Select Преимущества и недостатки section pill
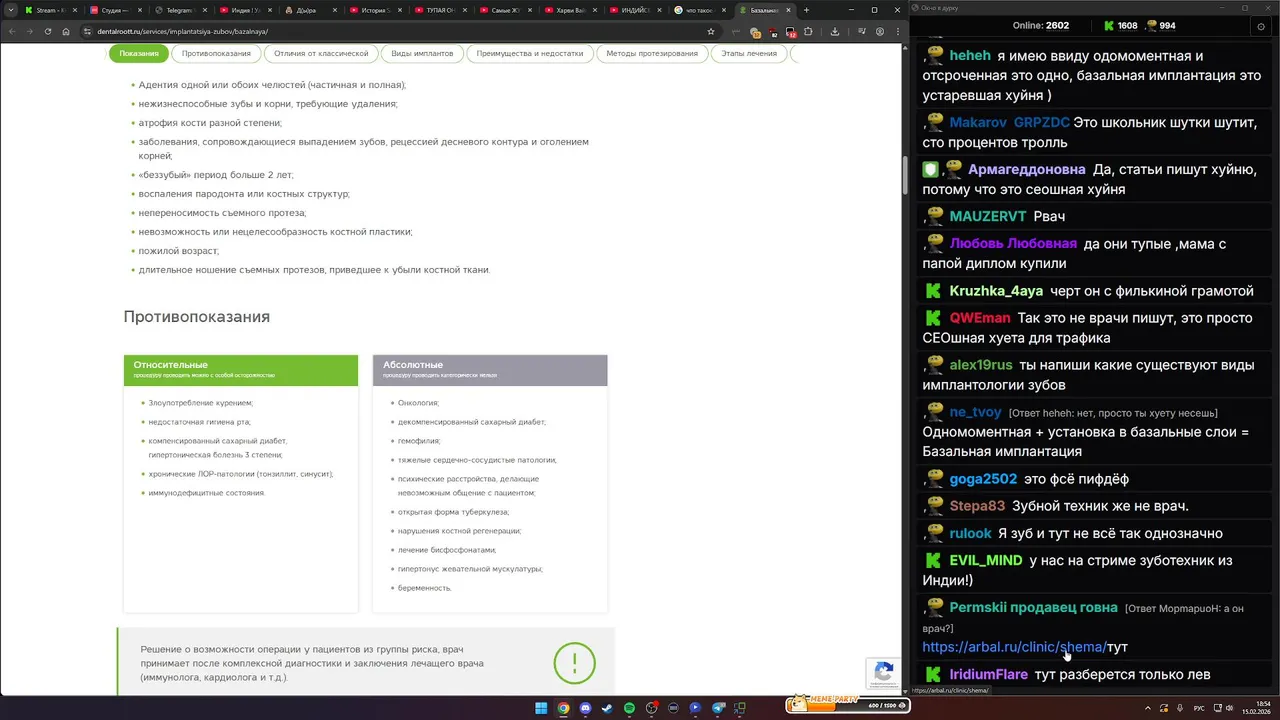The height and width of the screenshot is (720, 1280). pos(529,53)
